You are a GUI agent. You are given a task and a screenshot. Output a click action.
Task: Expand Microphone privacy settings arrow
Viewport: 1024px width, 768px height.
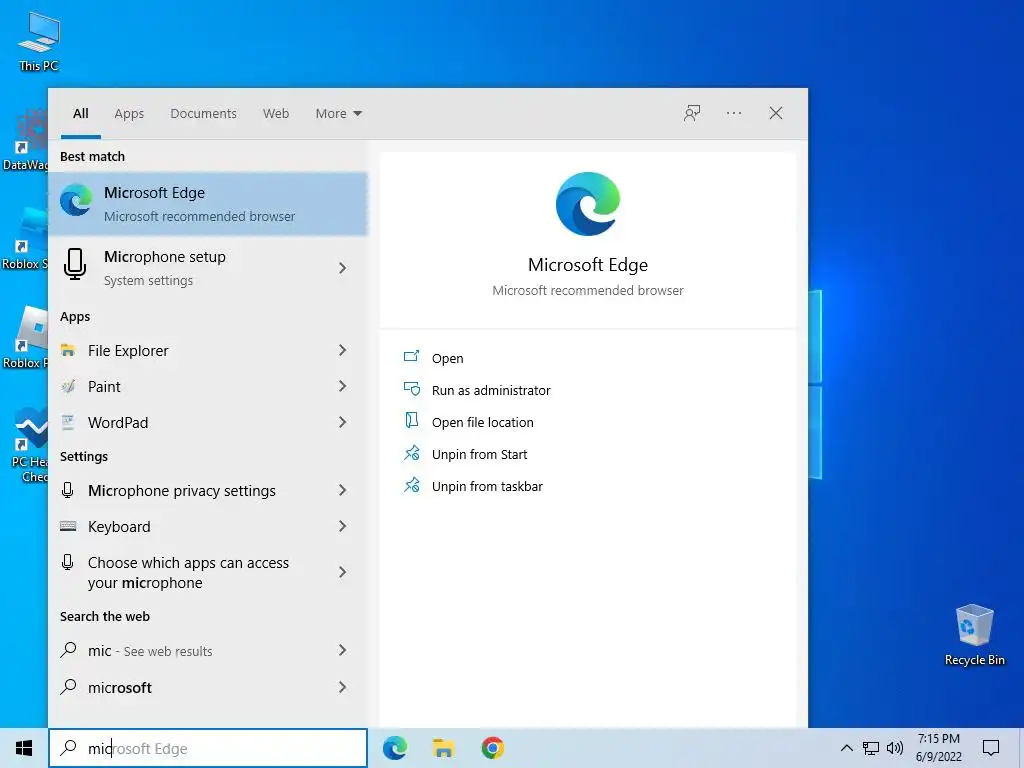click(x=342, y=490)
